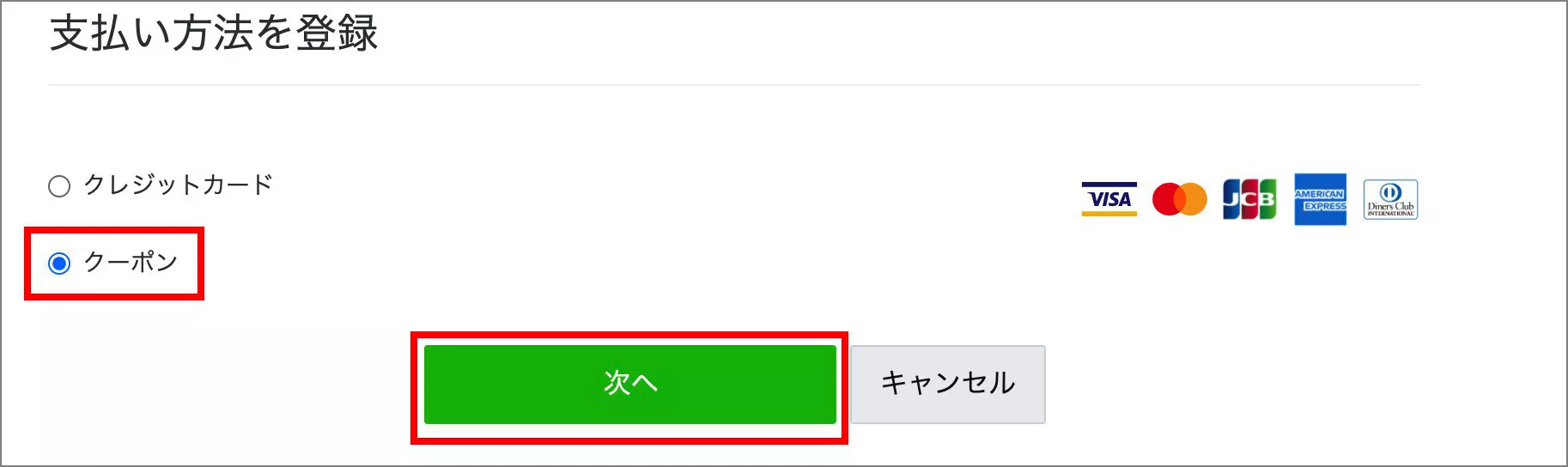The width and height of the screenshot is (1568, 467).
Task: Click the Diners Club International logo
Action: (x=1390, y=200)
